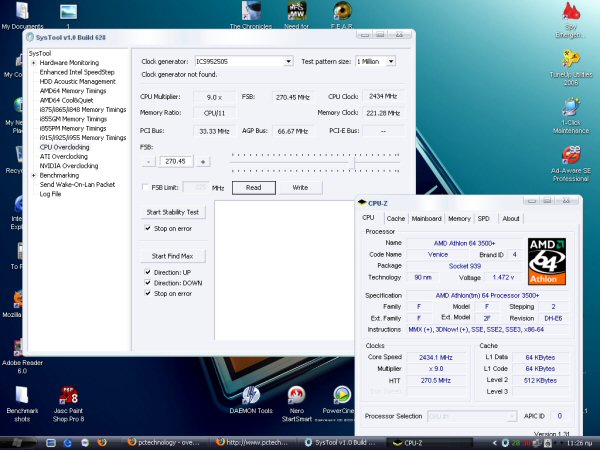This screenshot has height=450, width=600.
Task: Click the FSB value field showing 270.45
Action: point(176,161)
